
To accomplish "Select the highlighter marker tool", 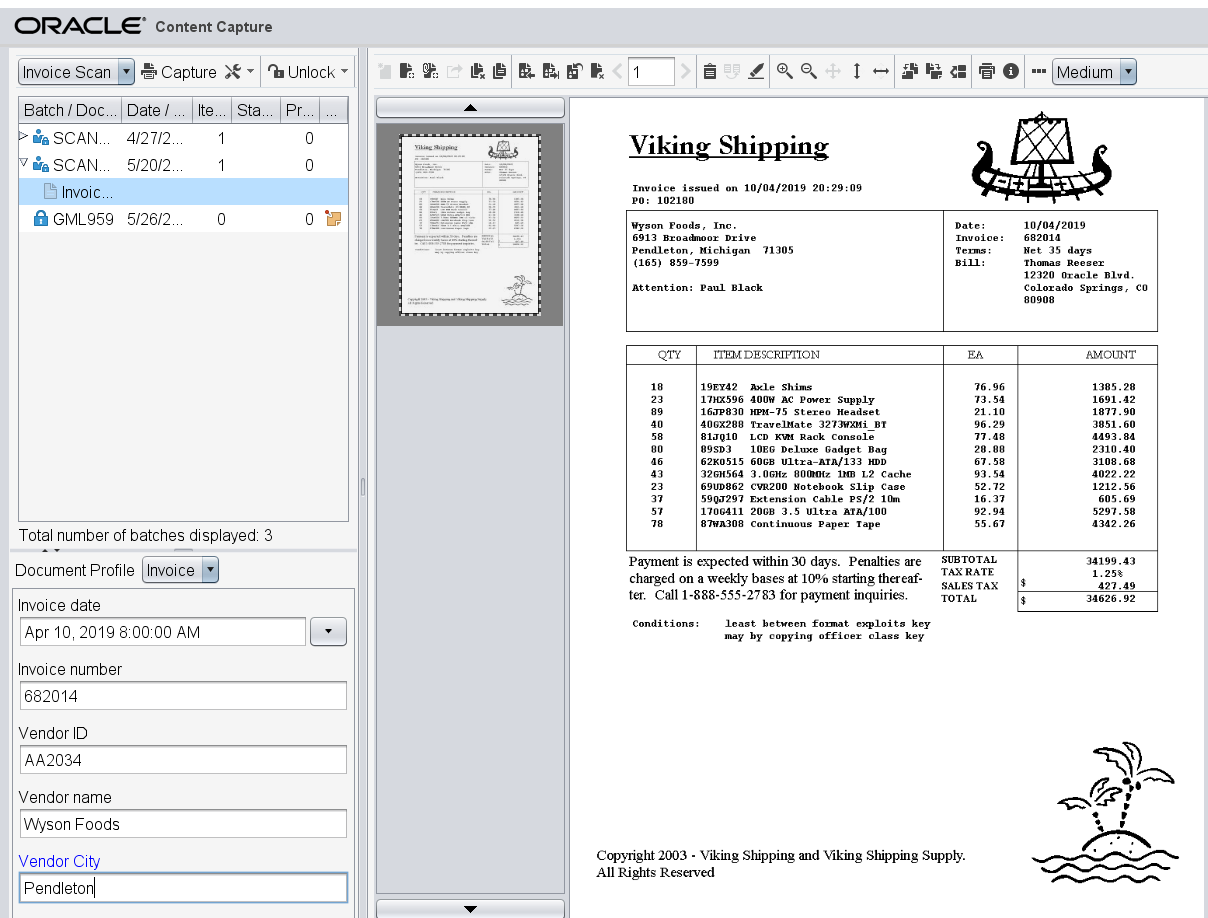I will pyautogui.click(x=756, y=71).
